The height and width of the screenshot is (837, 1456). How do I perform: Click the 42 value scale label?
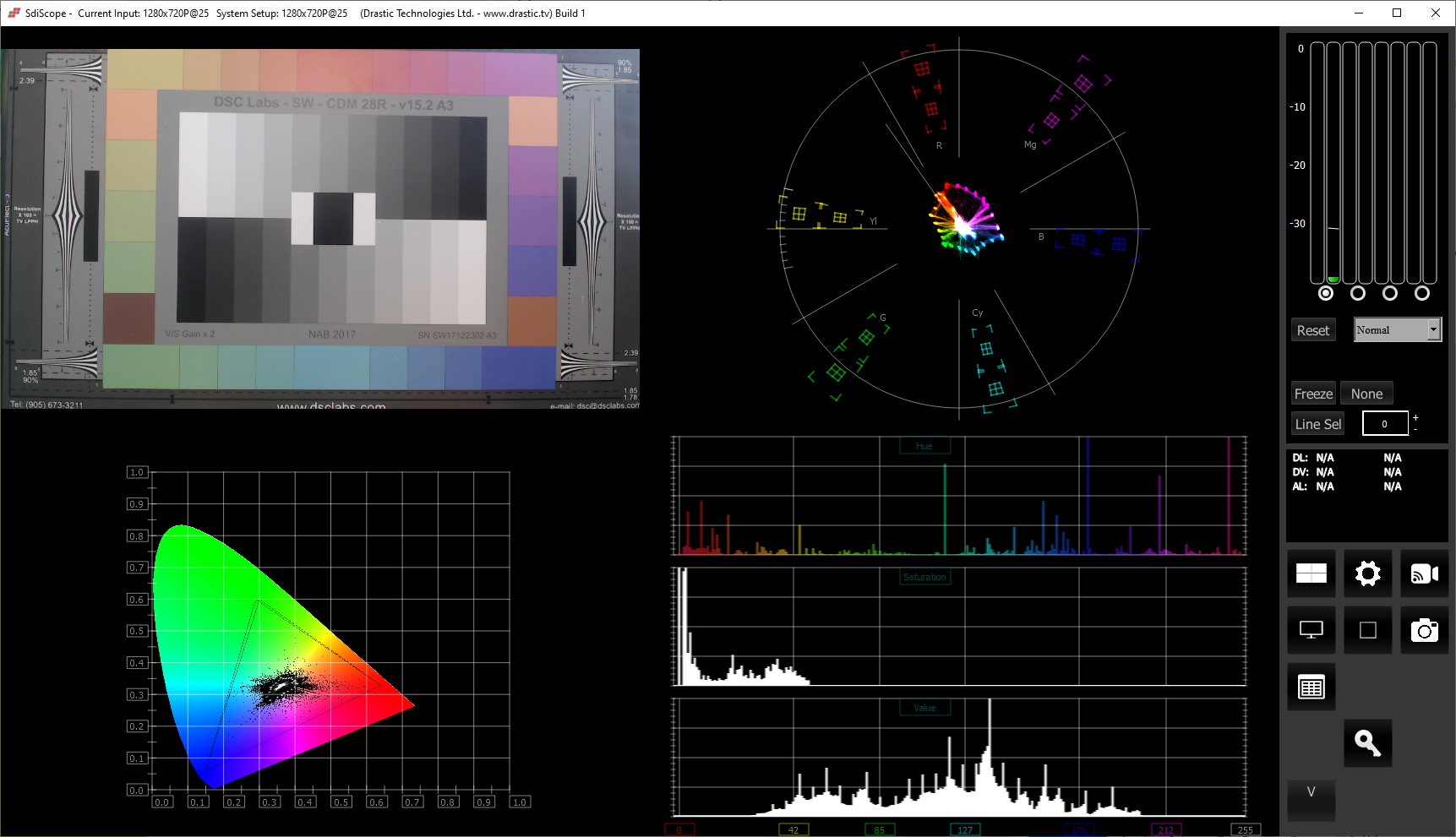coord(793,830)
